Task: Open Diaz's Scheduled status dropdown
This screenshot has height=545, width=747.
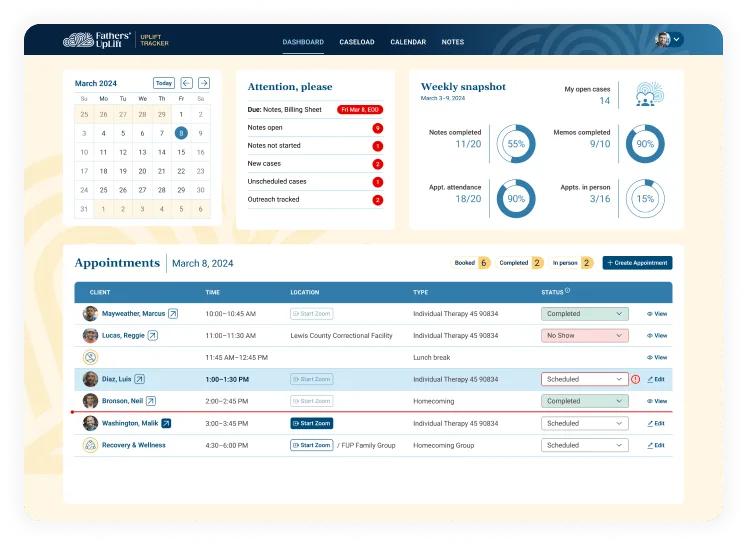Action: point(585,379)
